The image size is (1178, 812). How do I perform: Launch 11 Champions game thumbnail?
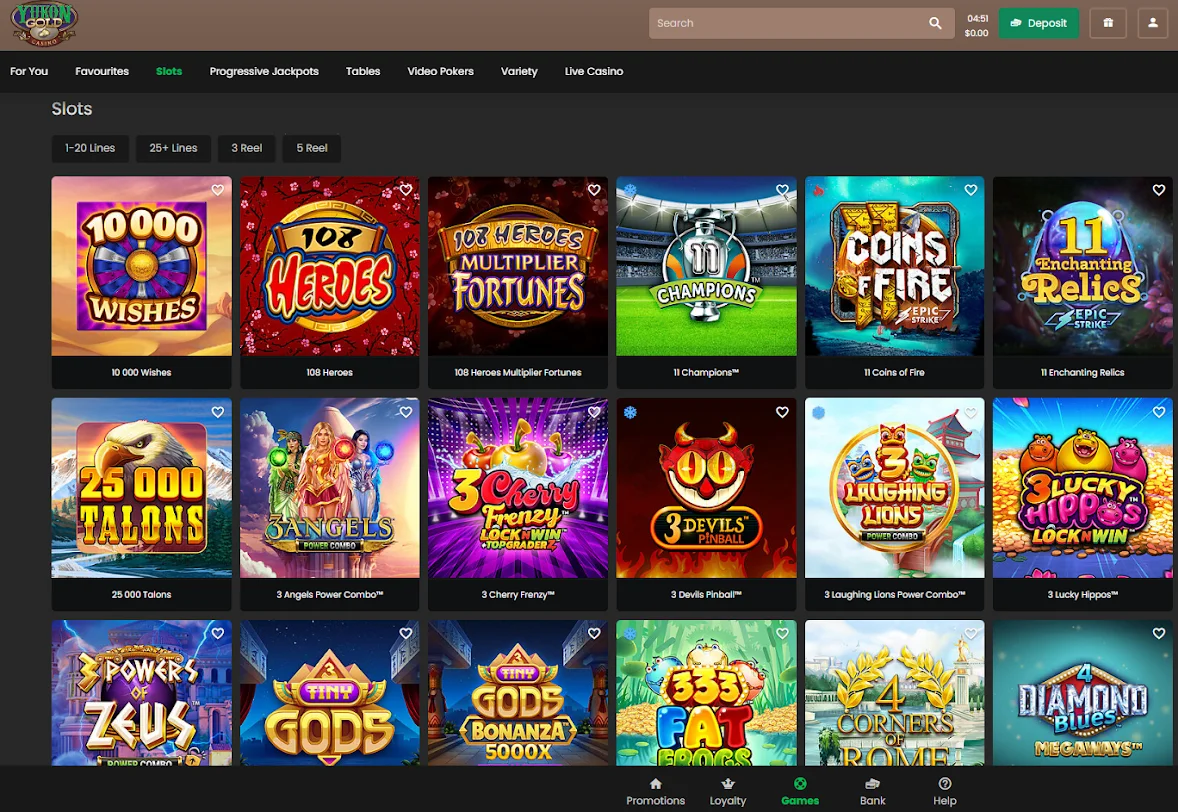(706, 266)
